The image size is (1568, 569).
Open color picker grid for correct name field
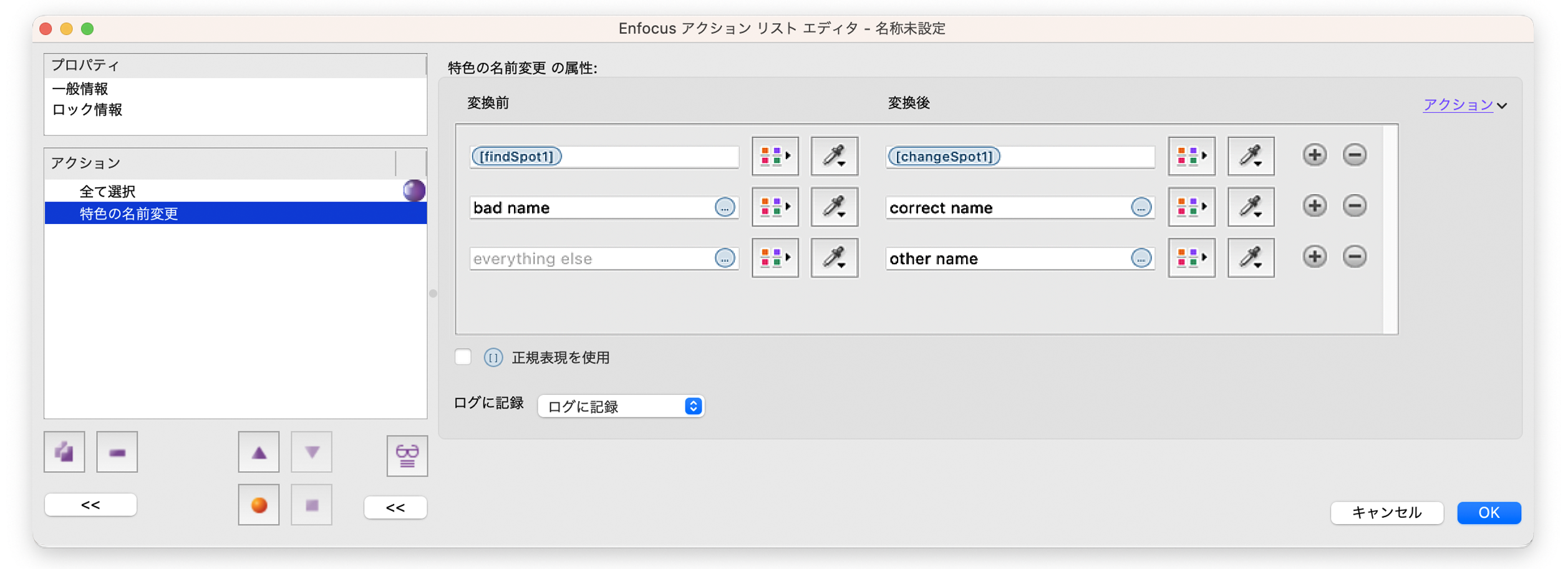1191,207
